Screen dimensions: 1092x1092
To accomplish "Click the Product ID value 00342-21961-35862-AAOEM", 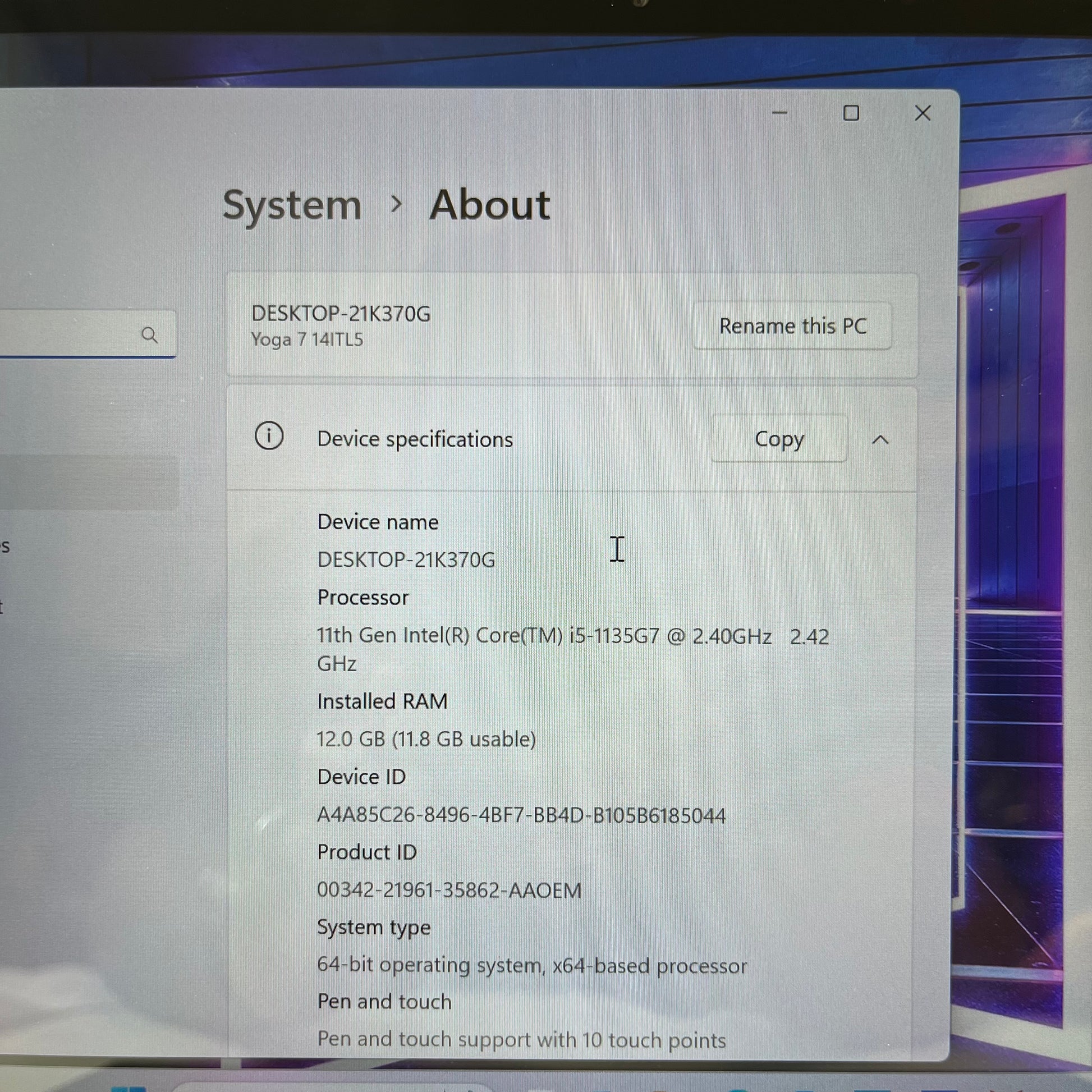I will (x=449, y=890).
